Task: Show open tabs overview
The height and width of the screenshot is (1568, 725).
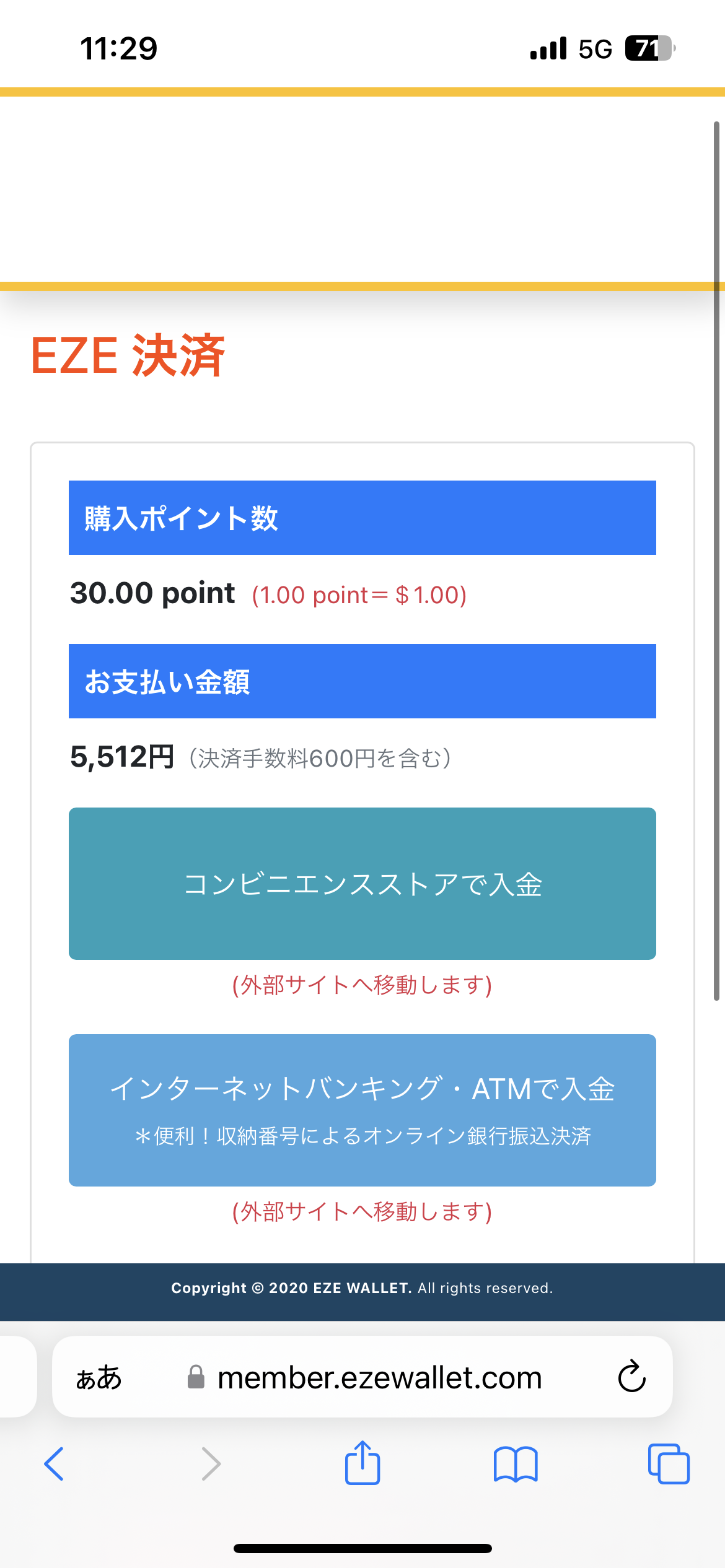Action: pyautogui.click(x=669, y=1464)
